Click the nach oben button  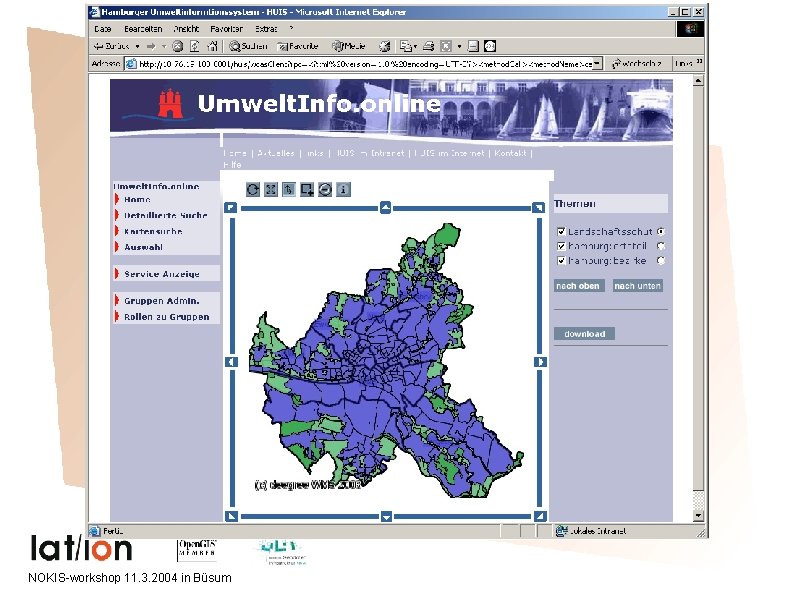578,286
